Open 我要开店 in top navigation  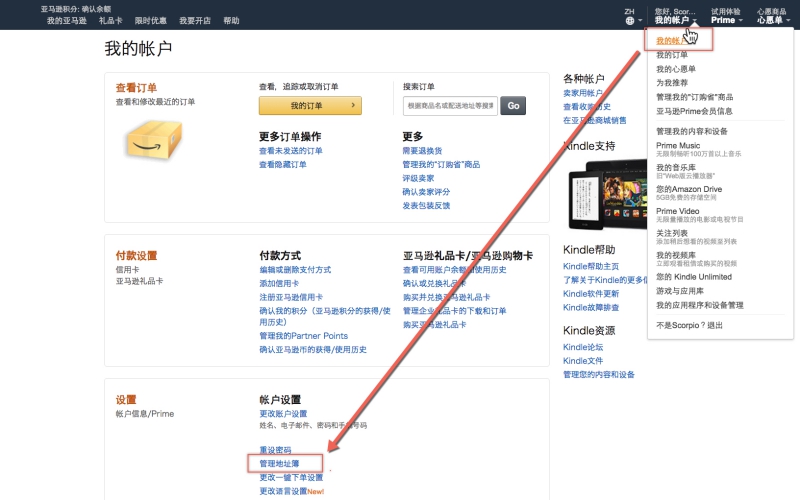click(195, 20)
